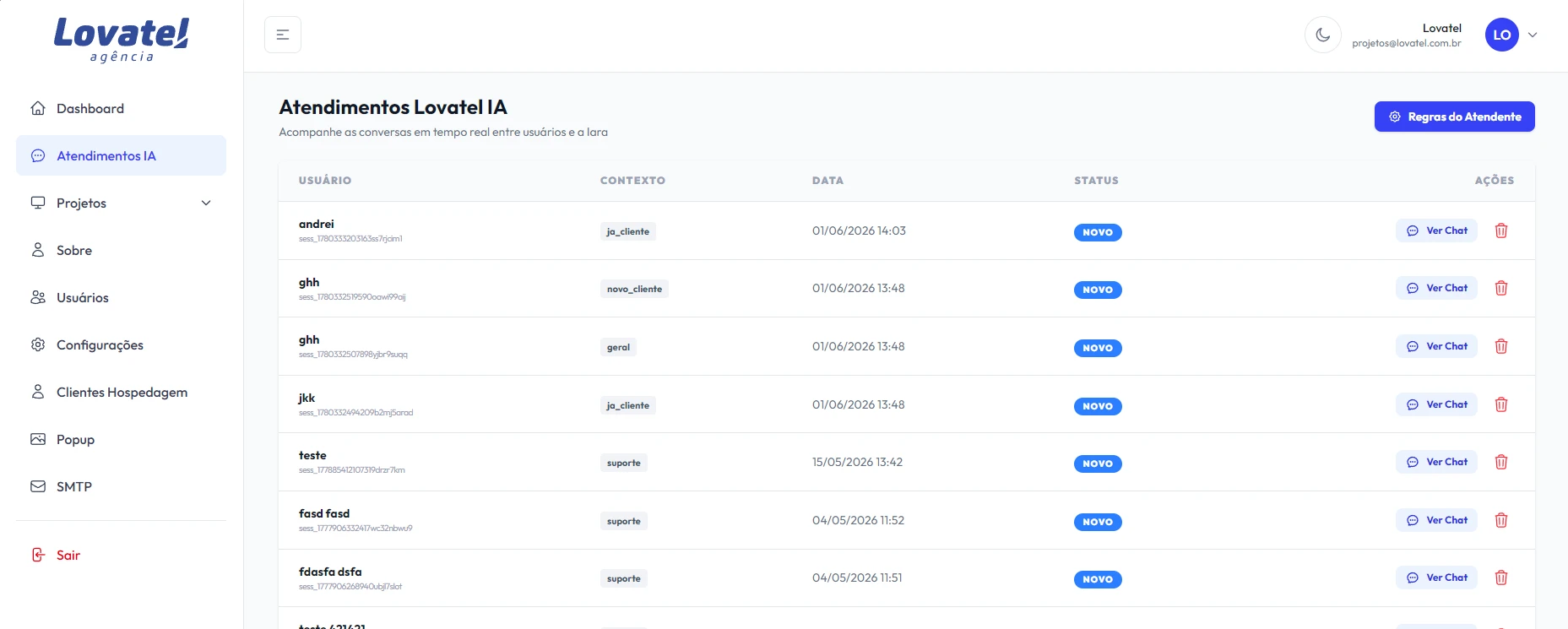Viewport: 1568px width, 629px height.
Task: Click user name fdasfa dsfa
Action: tap(330, 572)
